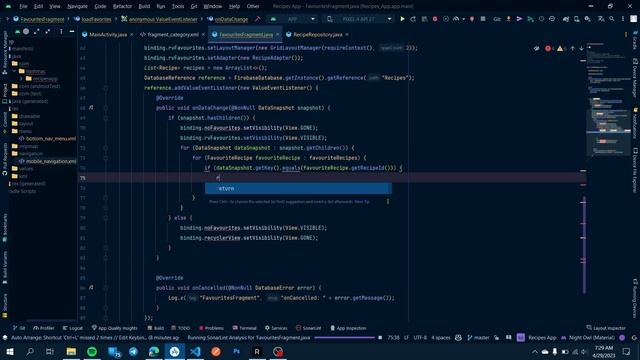Open Photoshop from the taskbar
Screen dimensions: 640x360
pos(236,351)
